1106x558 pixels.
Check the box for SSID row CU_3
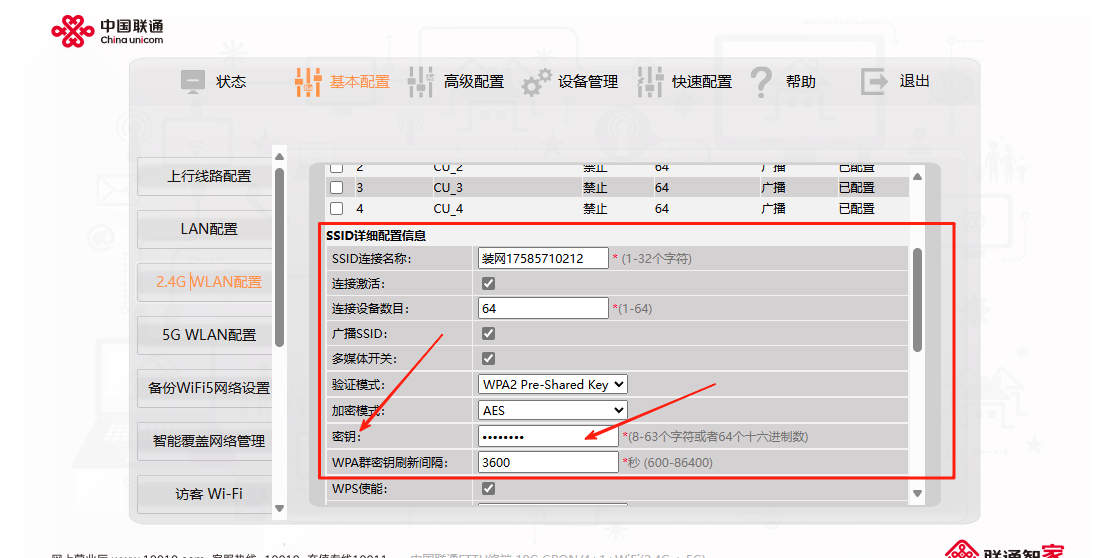[336, 188]
